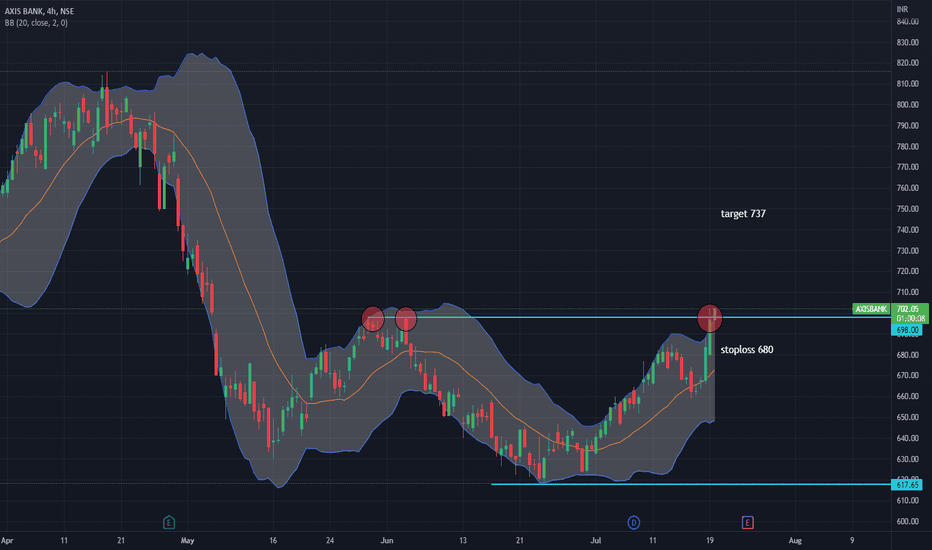The image size is (932, 550).
Task: Click the 750.00 price axis label
Action: [908, 209]
